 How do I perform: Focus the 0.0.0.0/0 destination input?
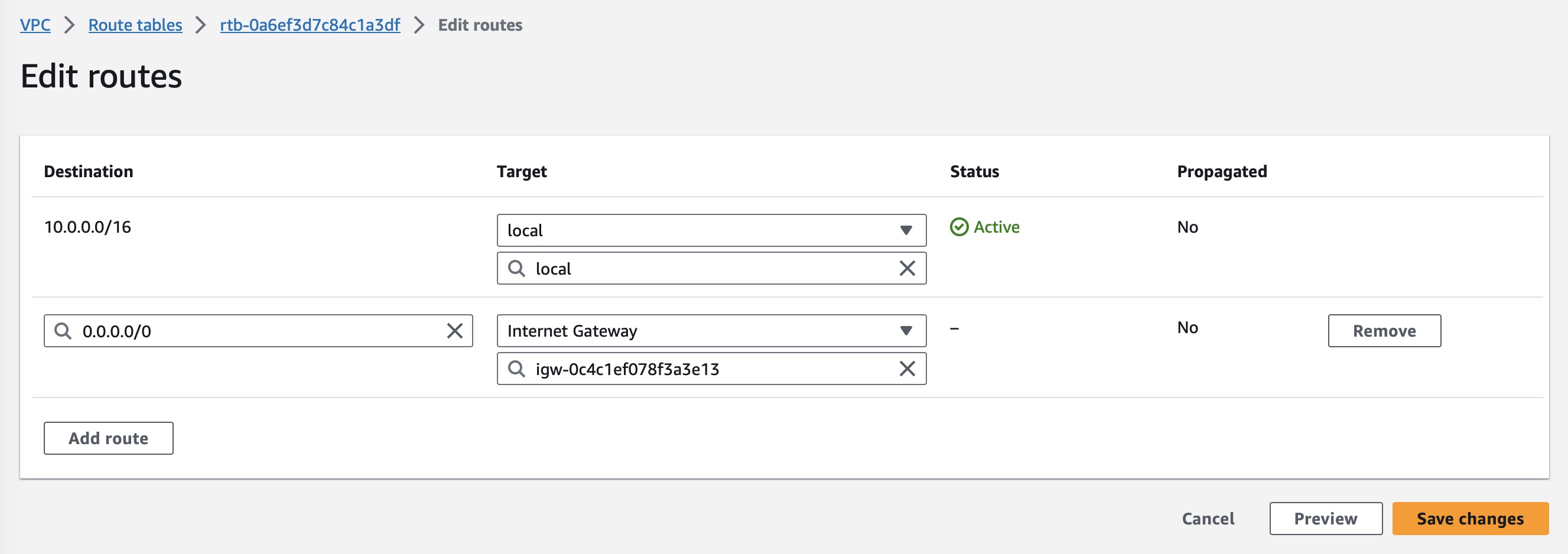tap(256, 331)
